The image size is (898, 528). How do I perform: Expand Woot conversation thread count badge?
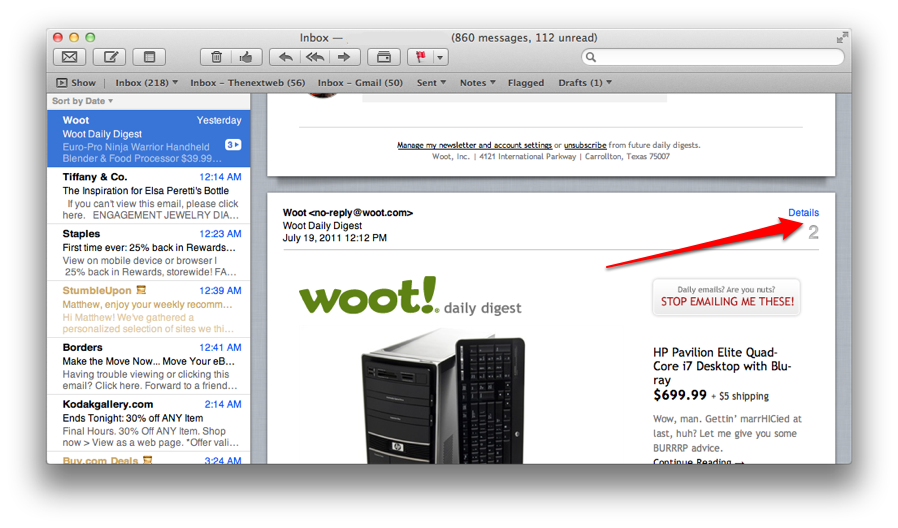pyautogui.click(x=233, y=145)
